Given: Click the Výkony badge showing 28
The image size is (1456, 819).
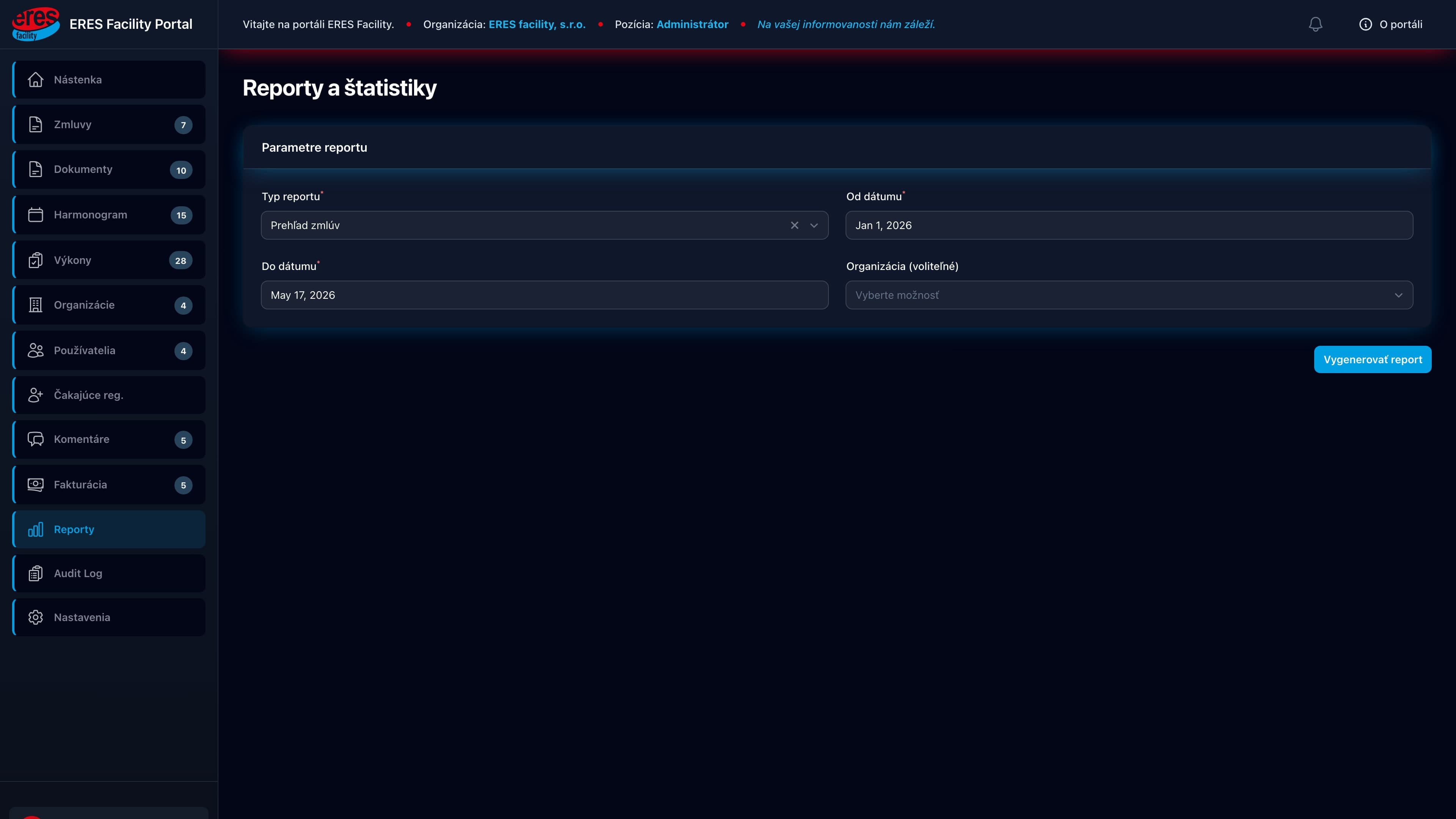Looking at the screenshot, I should pyautogui.click(x=181, y=260).
